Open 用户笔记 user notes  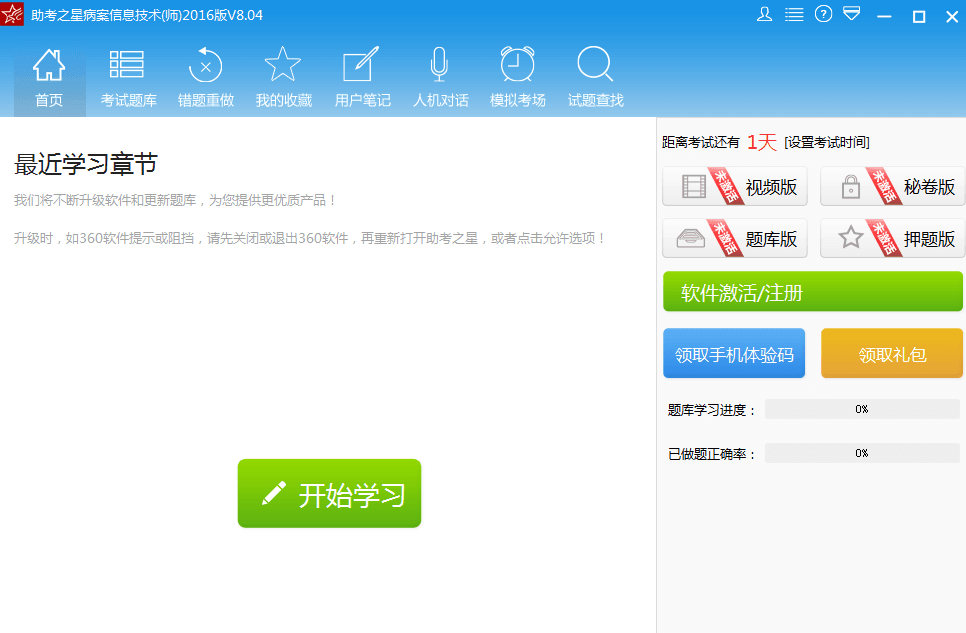[x=362, y=78]
